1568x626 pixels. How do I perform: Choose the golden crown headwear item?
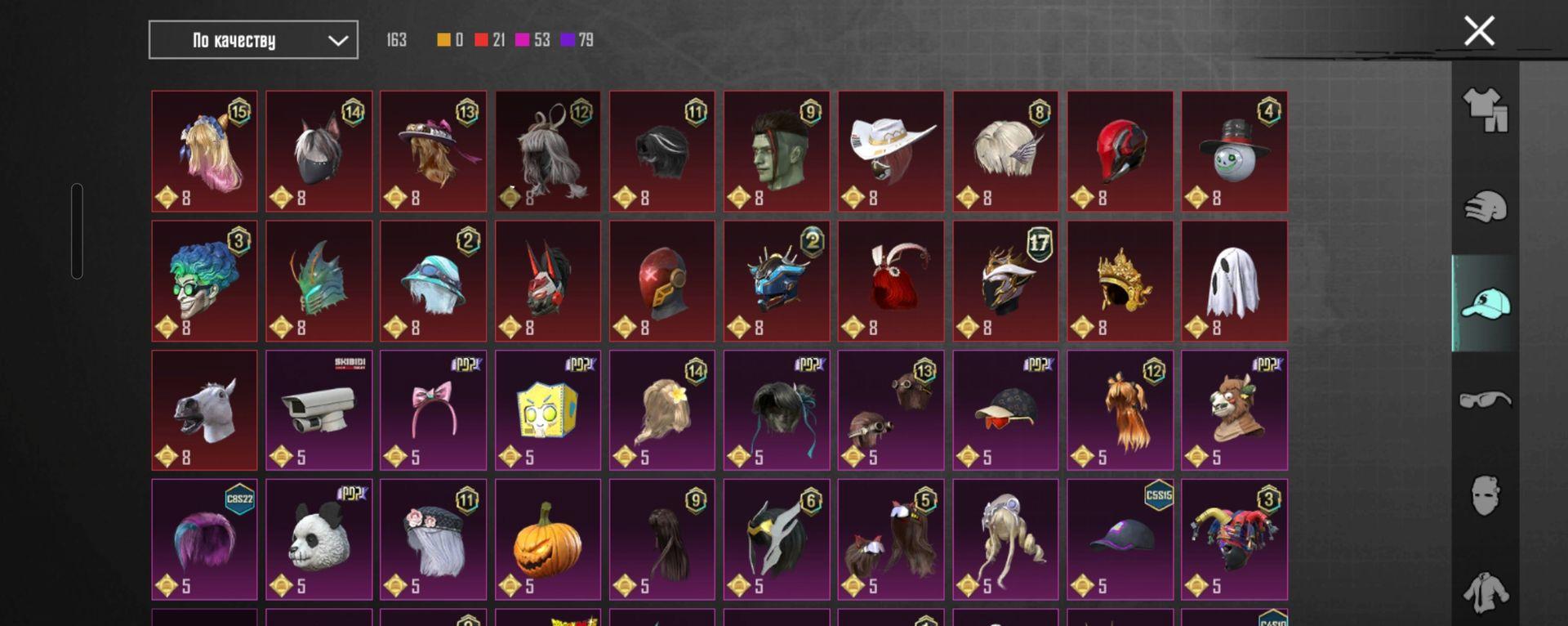coord(1120,281)
